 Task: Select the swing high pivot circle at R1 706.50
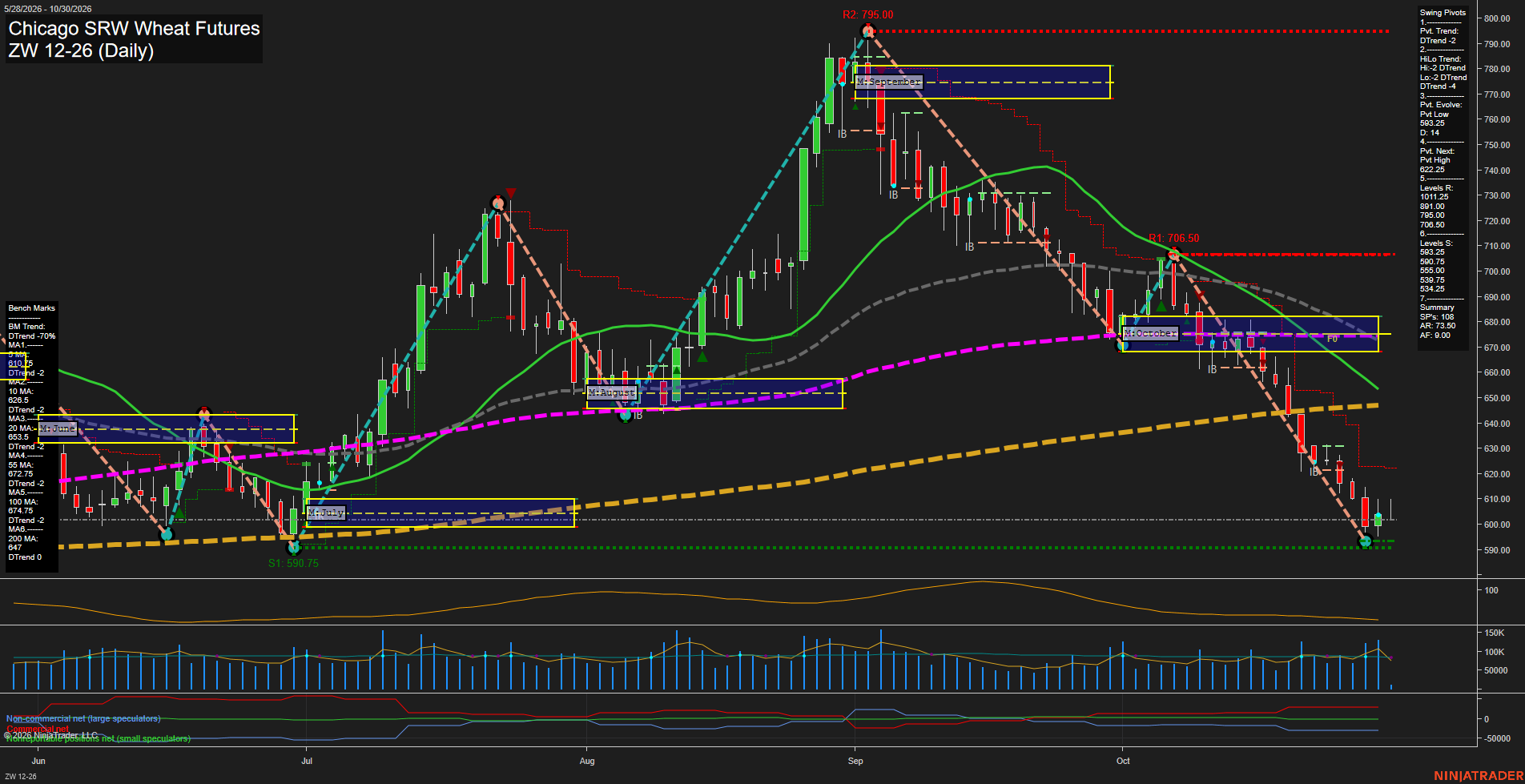tap(1173, 256)
